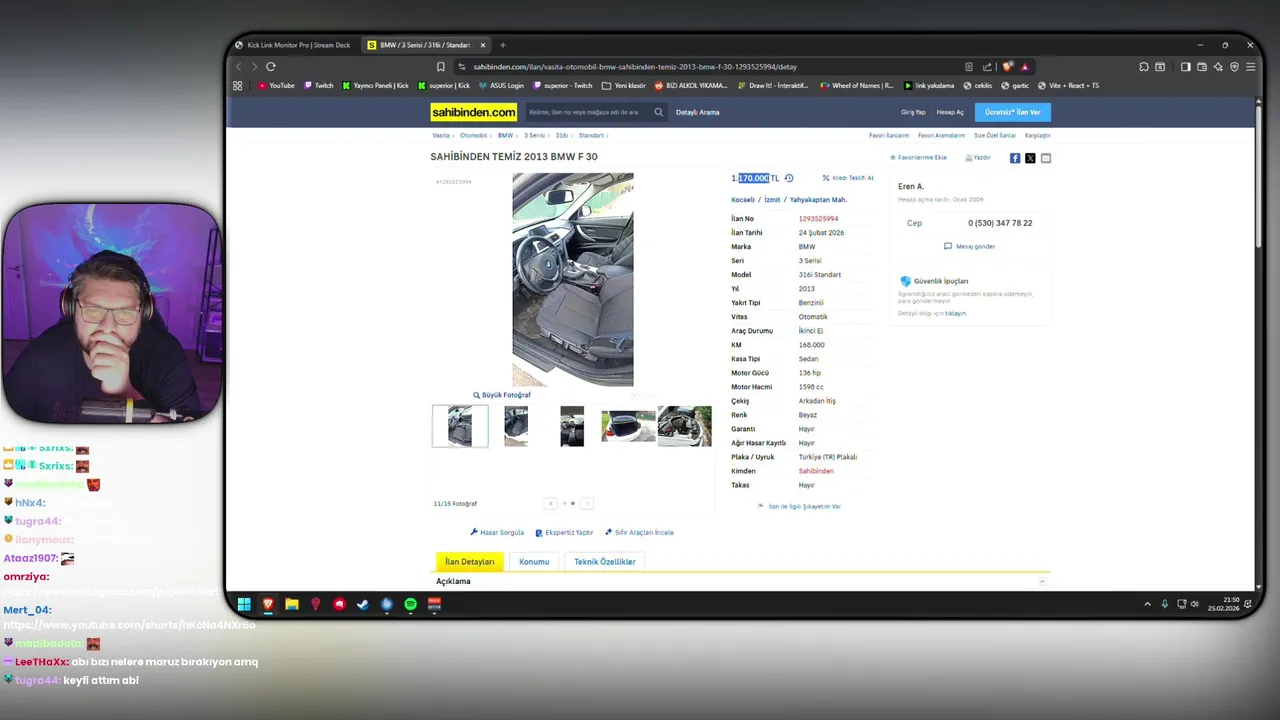
Task: Open Karşılaştır link
Action: [x=1037, y=135]
